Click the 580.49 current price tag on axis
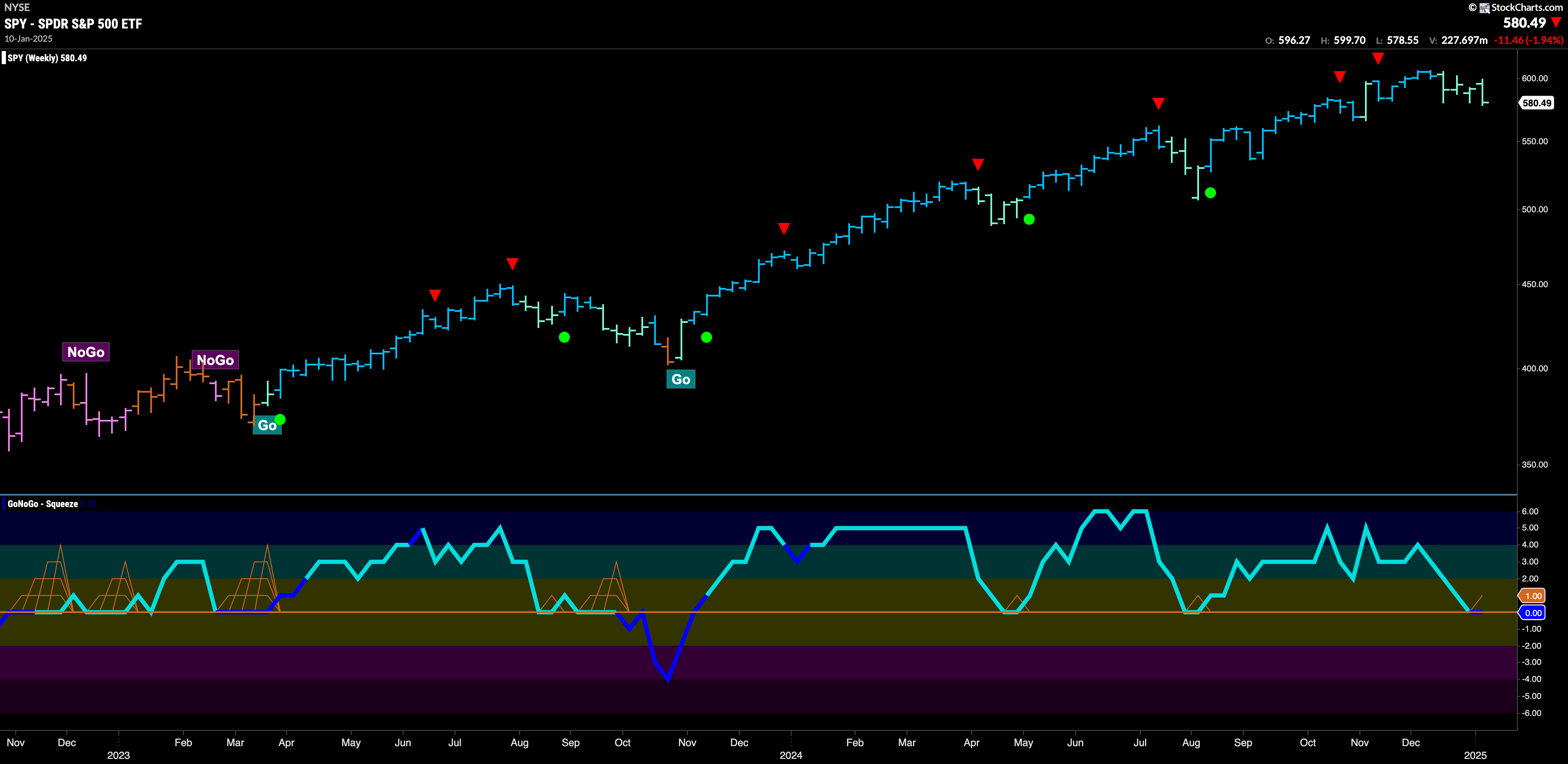The width and height of the screenshot is (1568, 764). 1537,103
